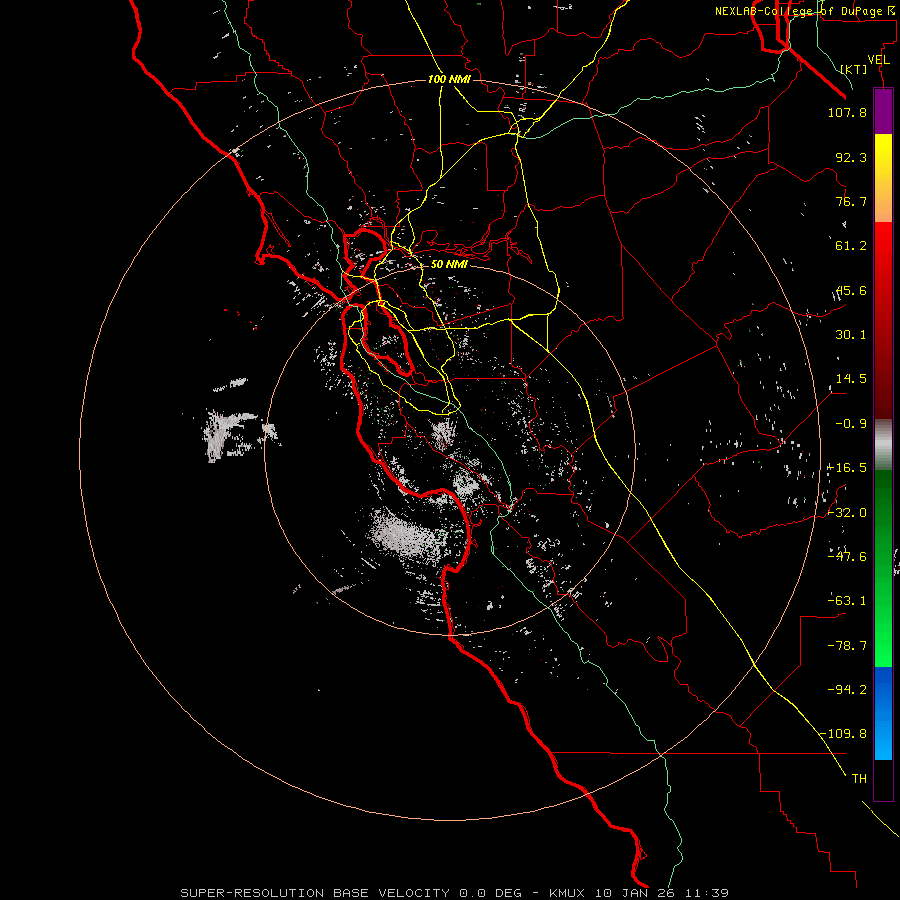
Task: Click the 45.6 legend value
Action: [851, 290]
